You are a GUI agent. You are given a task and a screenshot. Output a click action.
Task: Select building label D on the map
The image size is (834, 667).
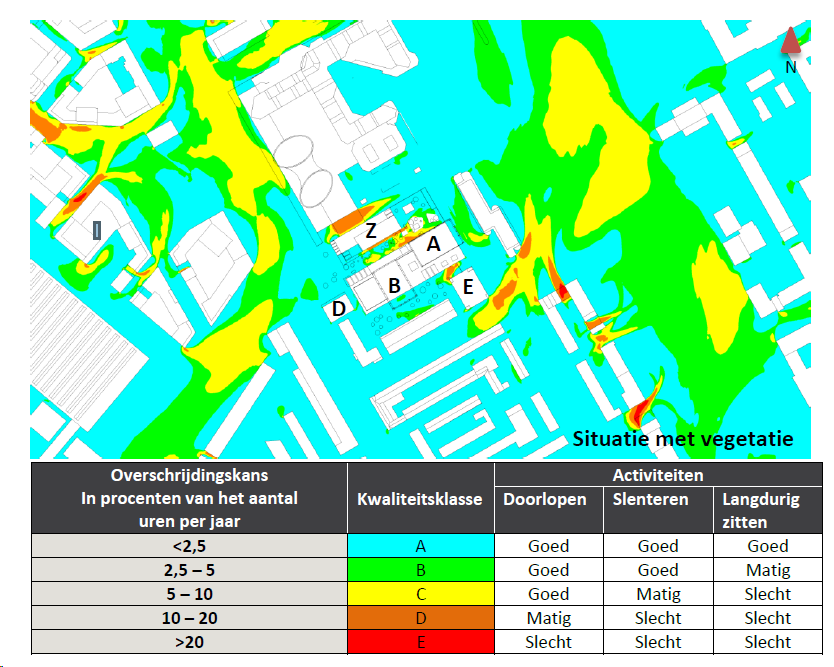339,309
